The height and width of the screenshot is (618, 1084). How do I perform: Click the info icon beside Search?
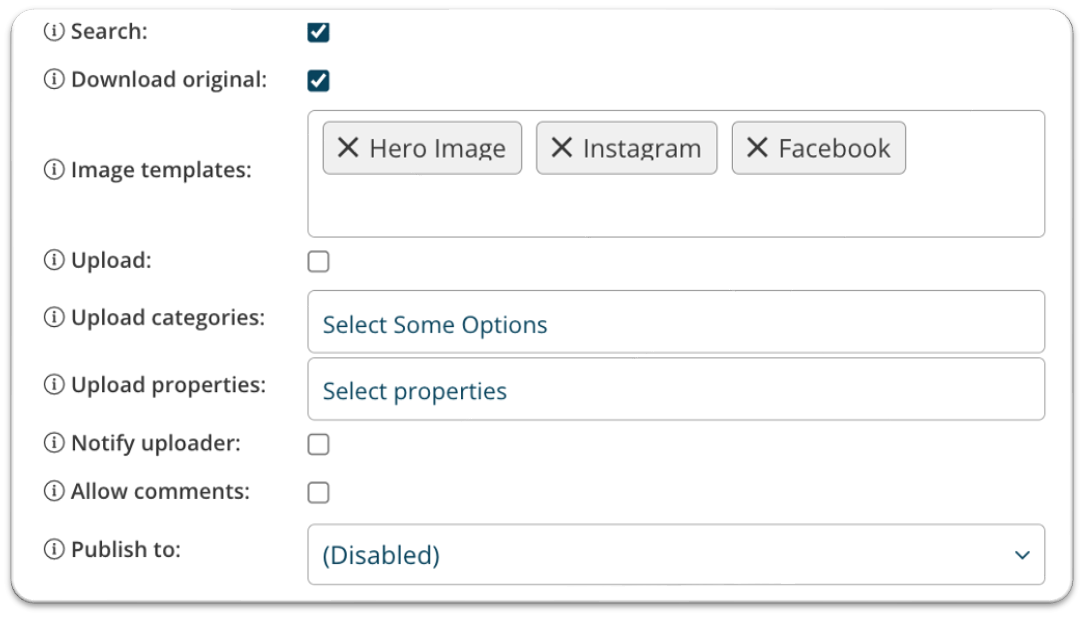[54, 31]
